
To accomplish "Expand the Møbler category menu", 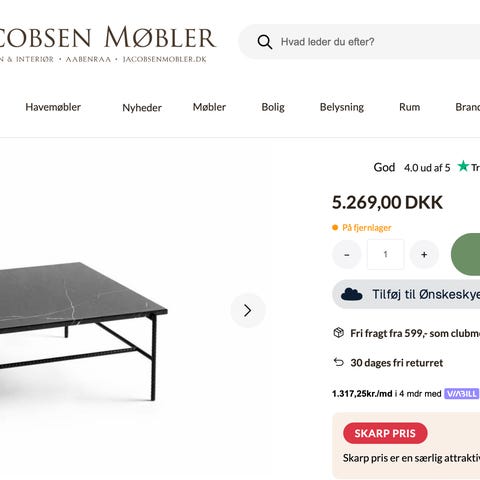I will coord(209,107).
